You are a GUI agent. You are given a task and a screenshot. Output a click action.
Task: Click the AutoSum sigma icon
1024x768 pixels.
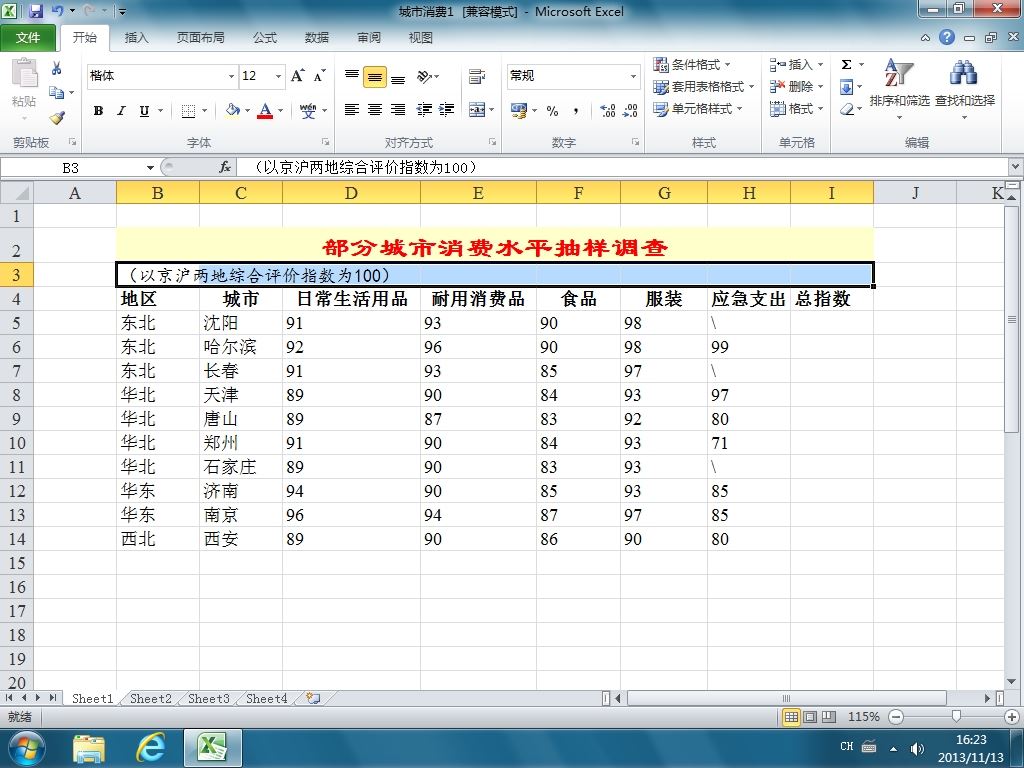pyautogui.click(x=846, y=65)
